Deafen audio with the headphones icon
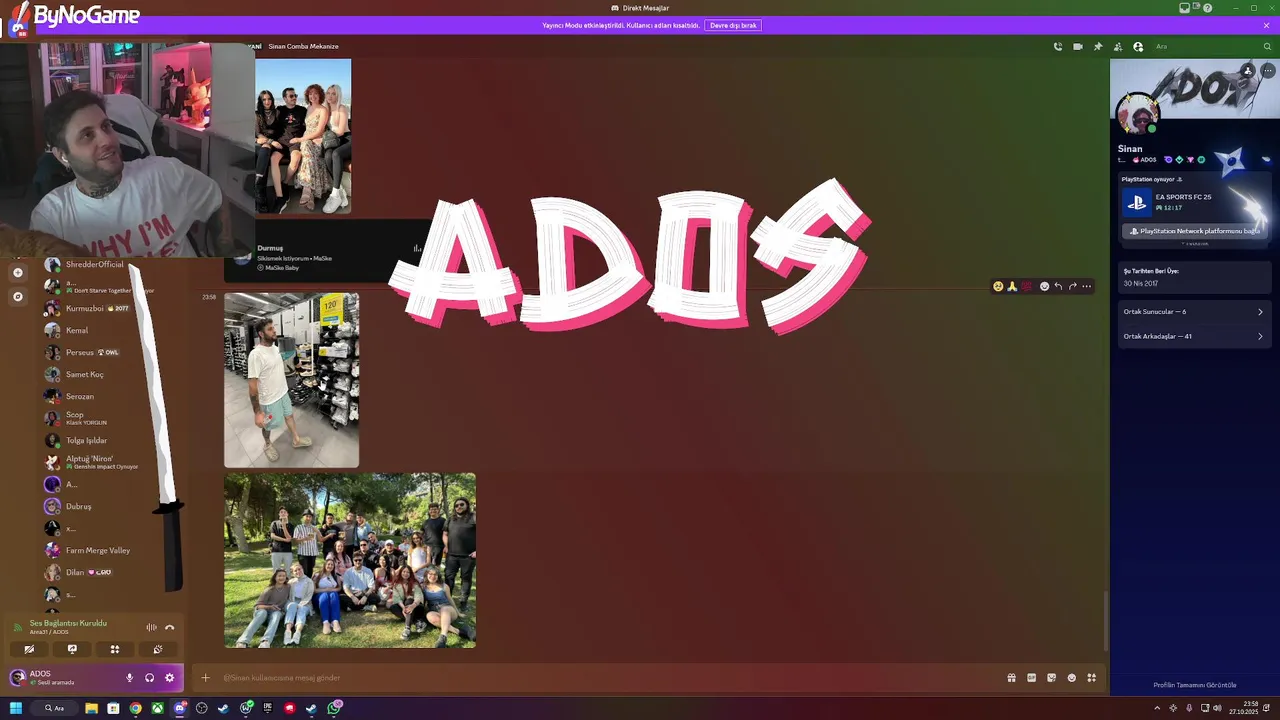Viewport: 1280px width, 720px height. coord(149,677)
